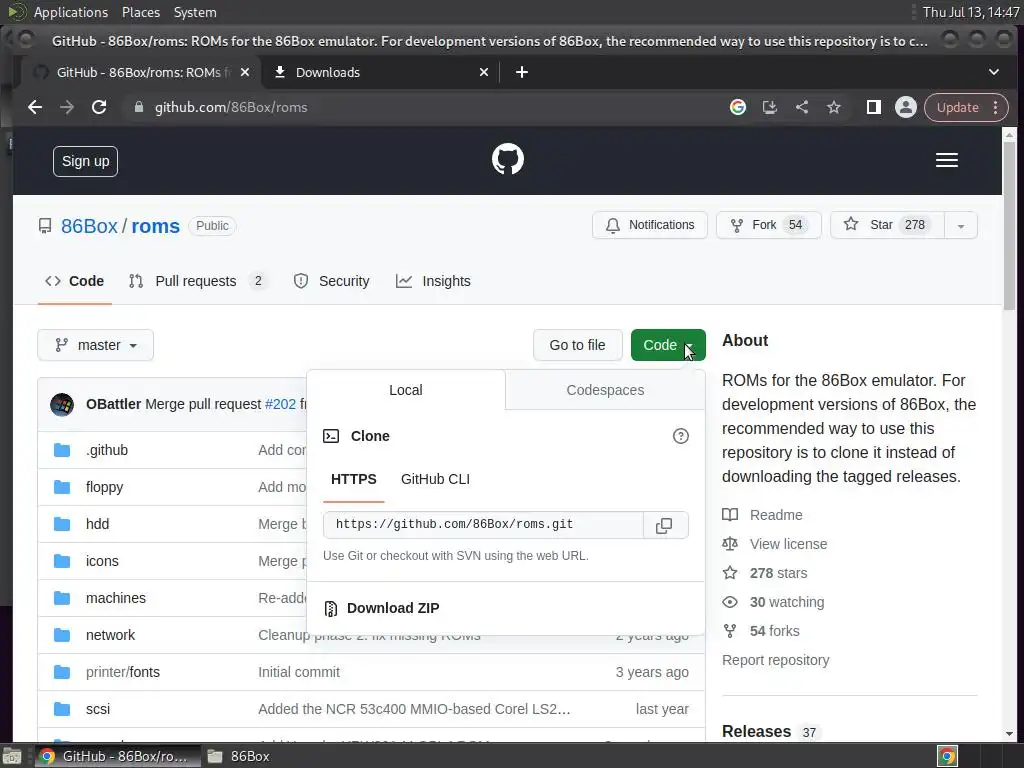Screen dimensions: 1024x768
Task: Open the browser side panel icon
Action: tap(873, 107)
